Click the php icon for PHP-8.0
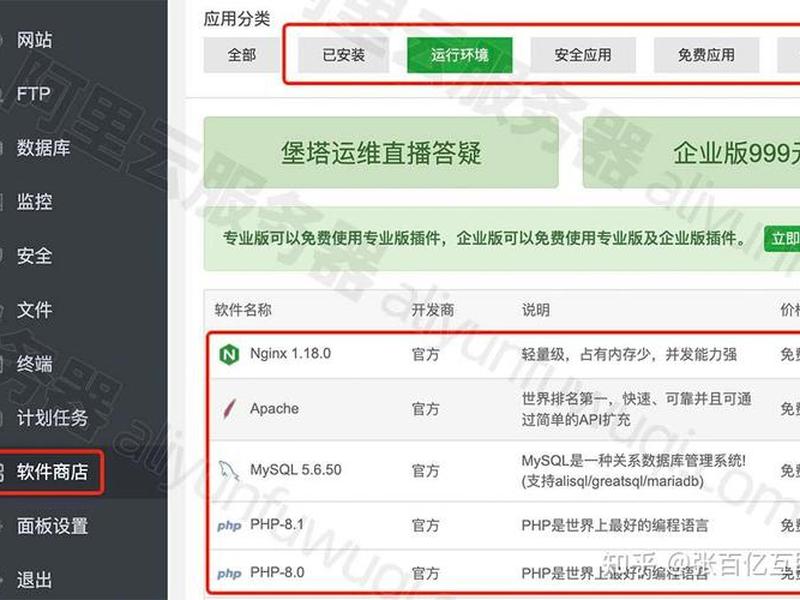The height and width of the screenshot is (600, 800). [229, 573]
